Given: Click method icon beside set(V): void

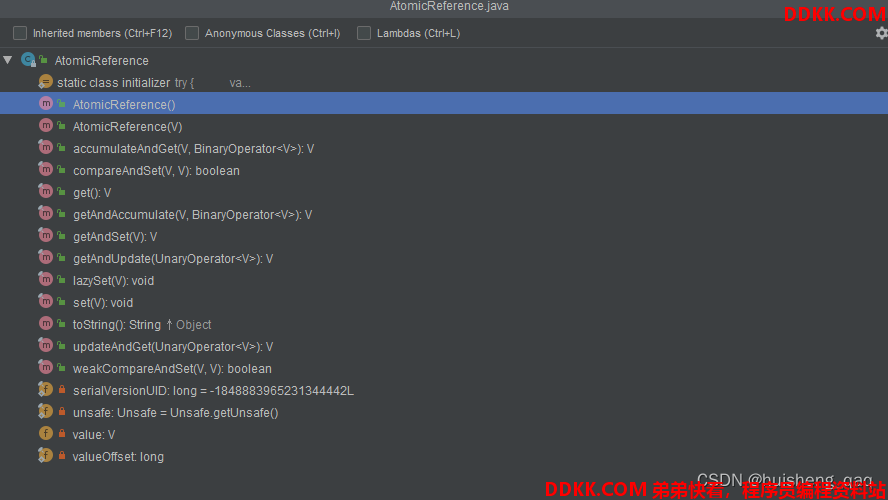Looking at the screenshot, I should point(45,302).
